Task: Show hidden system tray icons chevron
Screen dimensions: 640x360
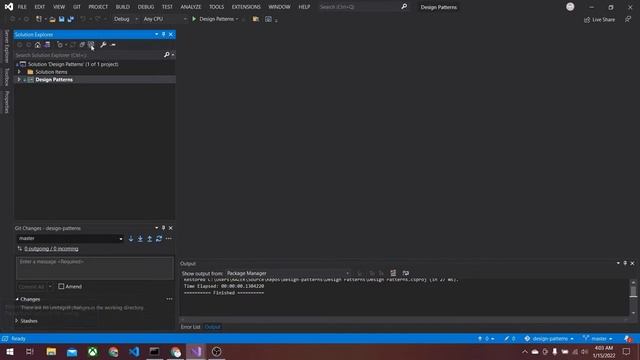Action: (524, 351)
